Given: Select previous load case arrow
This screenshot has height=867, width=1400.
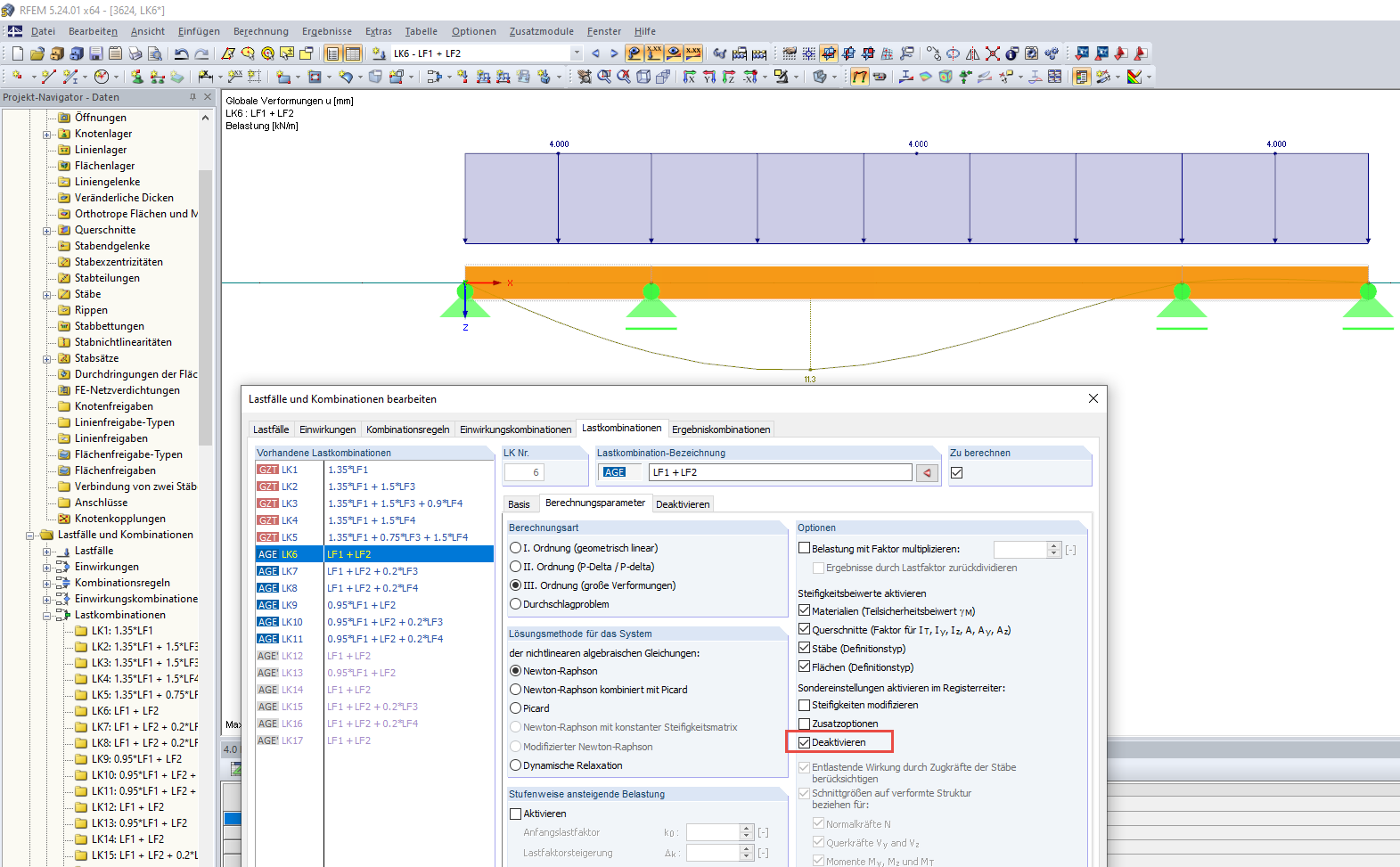Looking at the screenshot, I should 595,53.
